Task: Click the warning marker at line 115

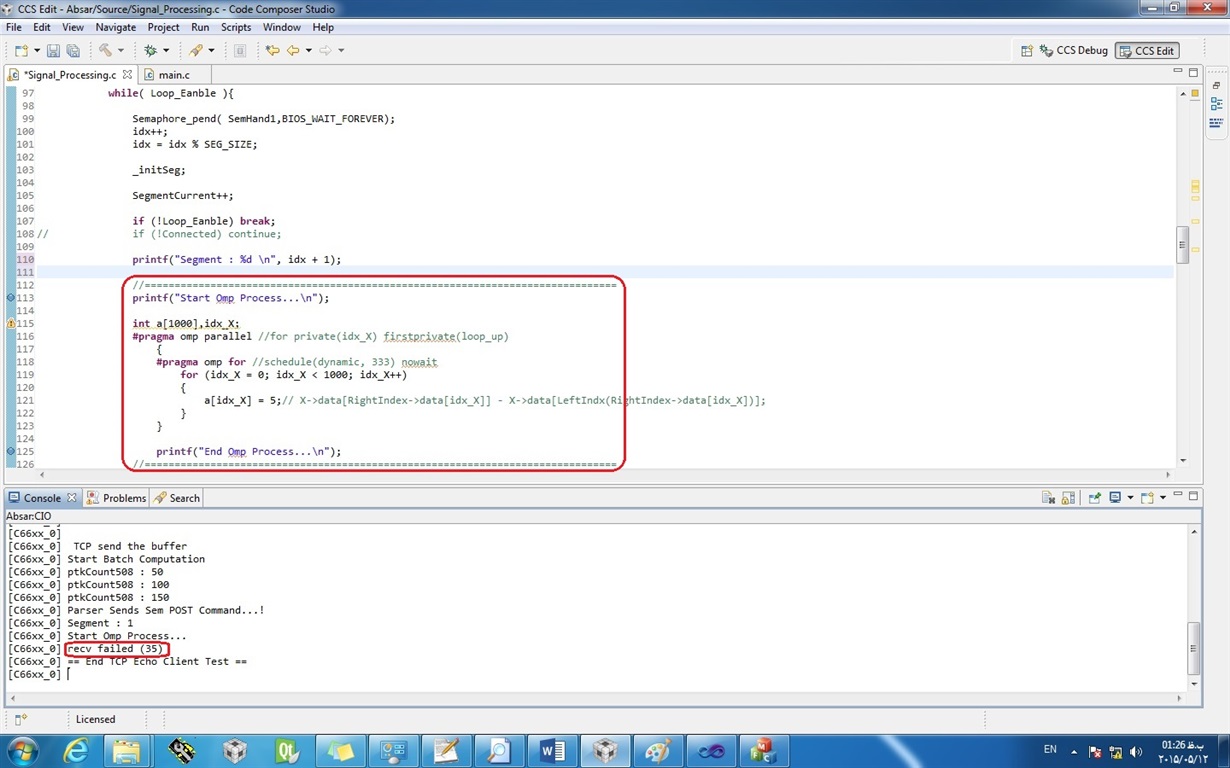Action: (11, 324)
